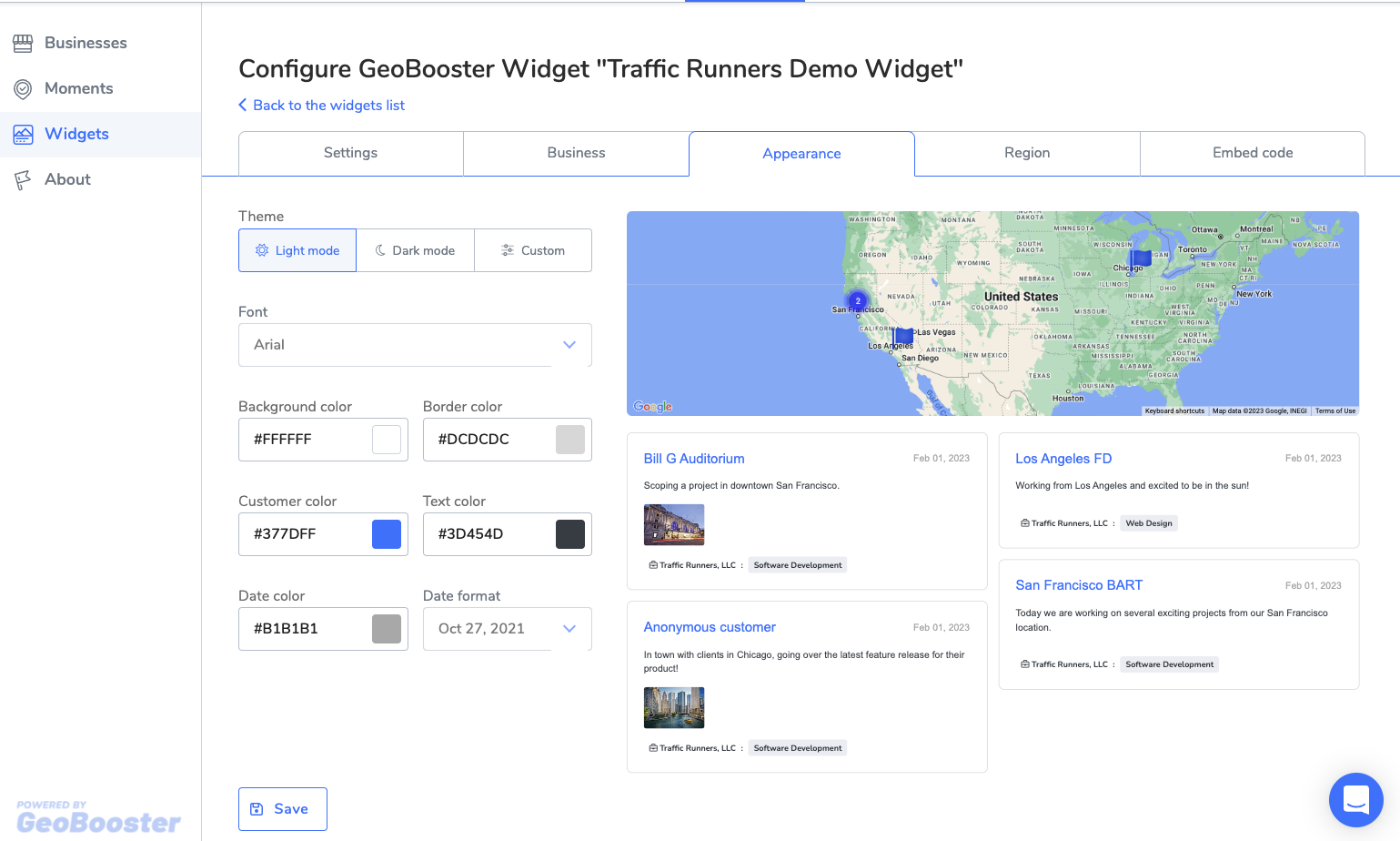Open the Bill G Auditorium moment link
This screenshot has height=841, width=1400.
694,459
